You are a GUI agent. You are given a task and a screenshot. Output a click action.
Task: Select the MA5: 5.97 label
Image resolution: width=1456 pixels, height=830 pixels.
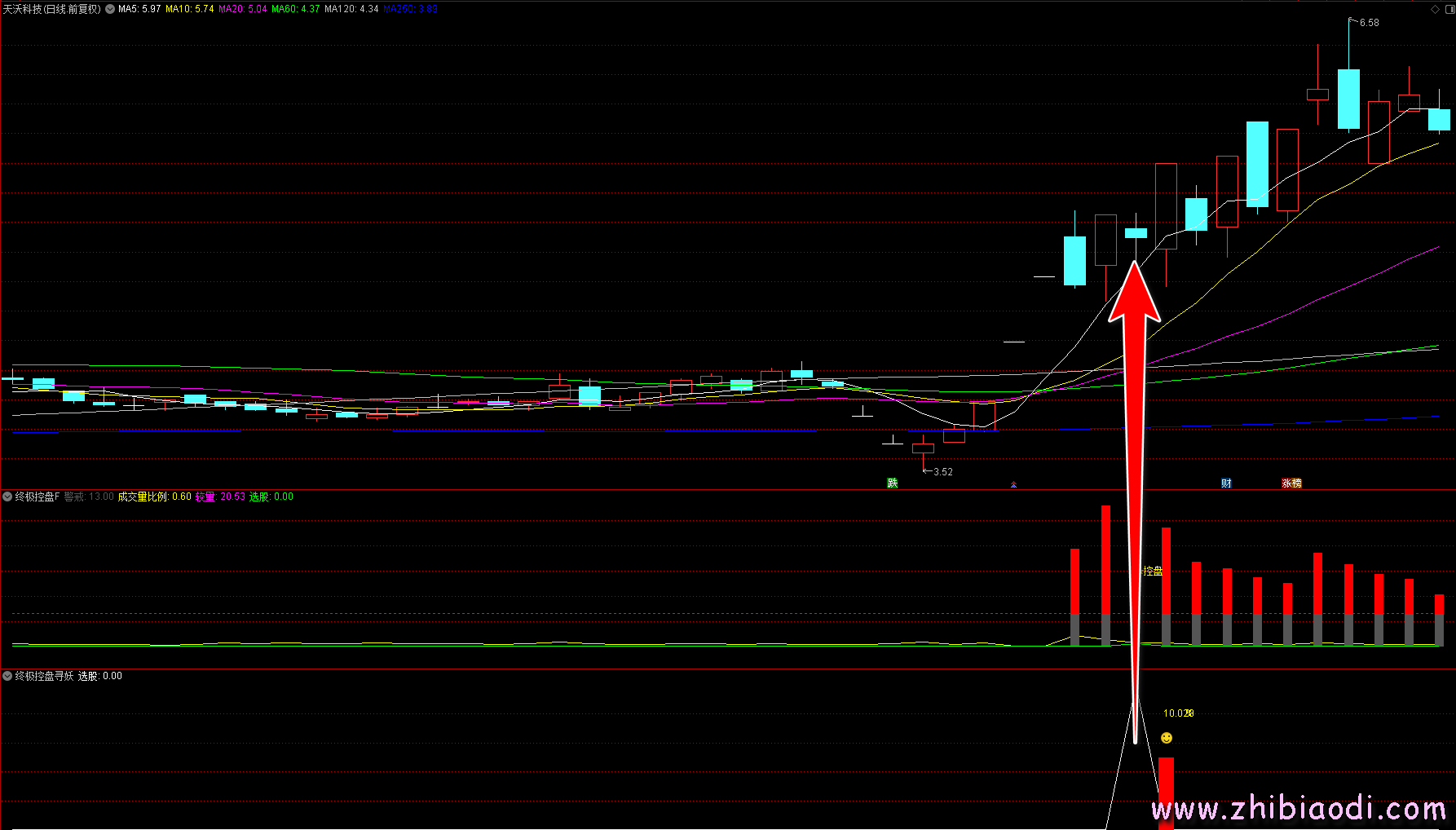[x=139, y=9]
